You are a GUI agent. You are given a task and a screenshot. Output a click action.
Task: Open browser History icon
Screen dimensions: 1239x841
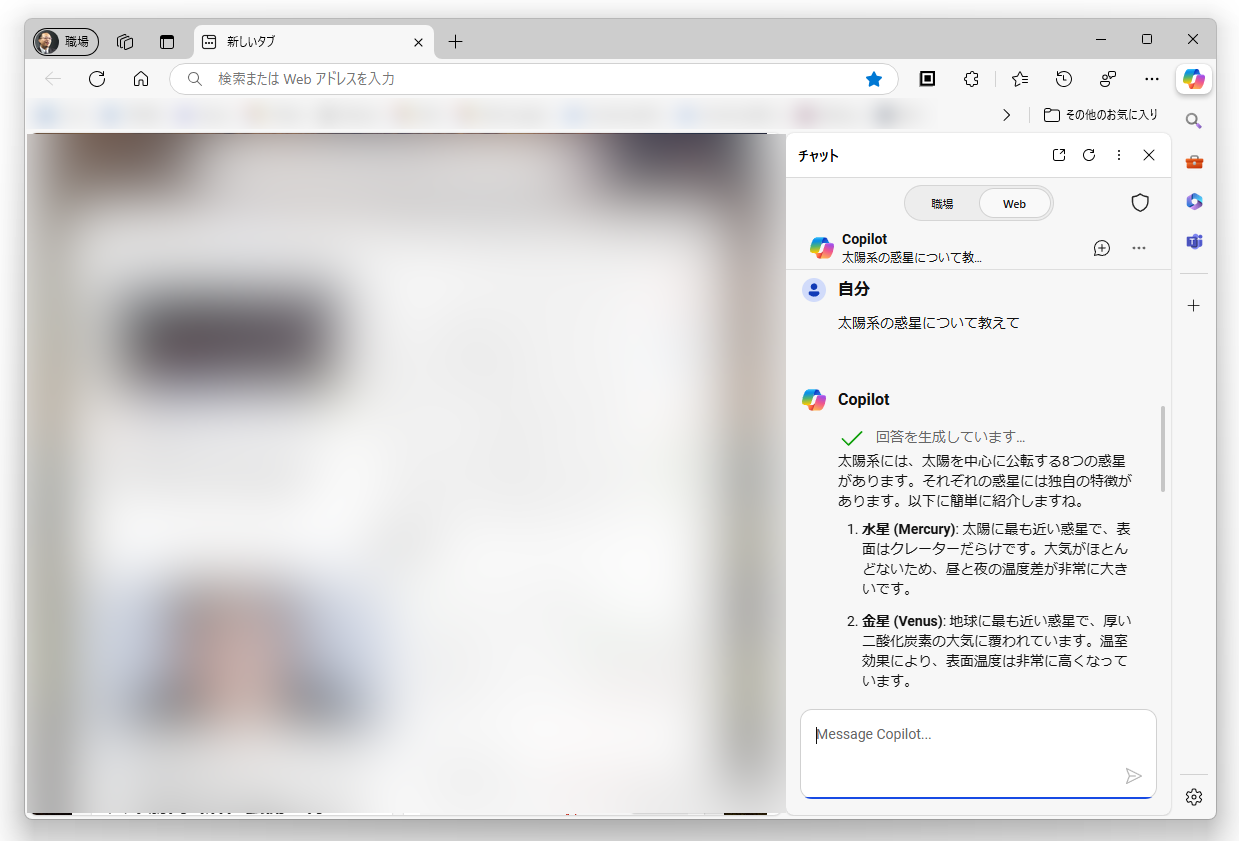click(1064, 78)
